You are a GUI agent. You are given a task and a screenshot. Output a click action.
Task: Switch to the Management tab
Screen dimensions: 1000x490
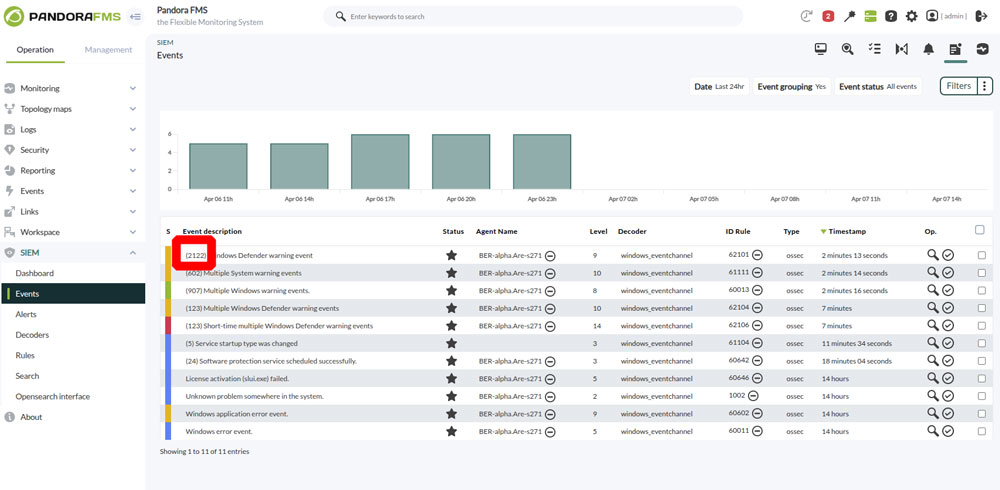108,50
